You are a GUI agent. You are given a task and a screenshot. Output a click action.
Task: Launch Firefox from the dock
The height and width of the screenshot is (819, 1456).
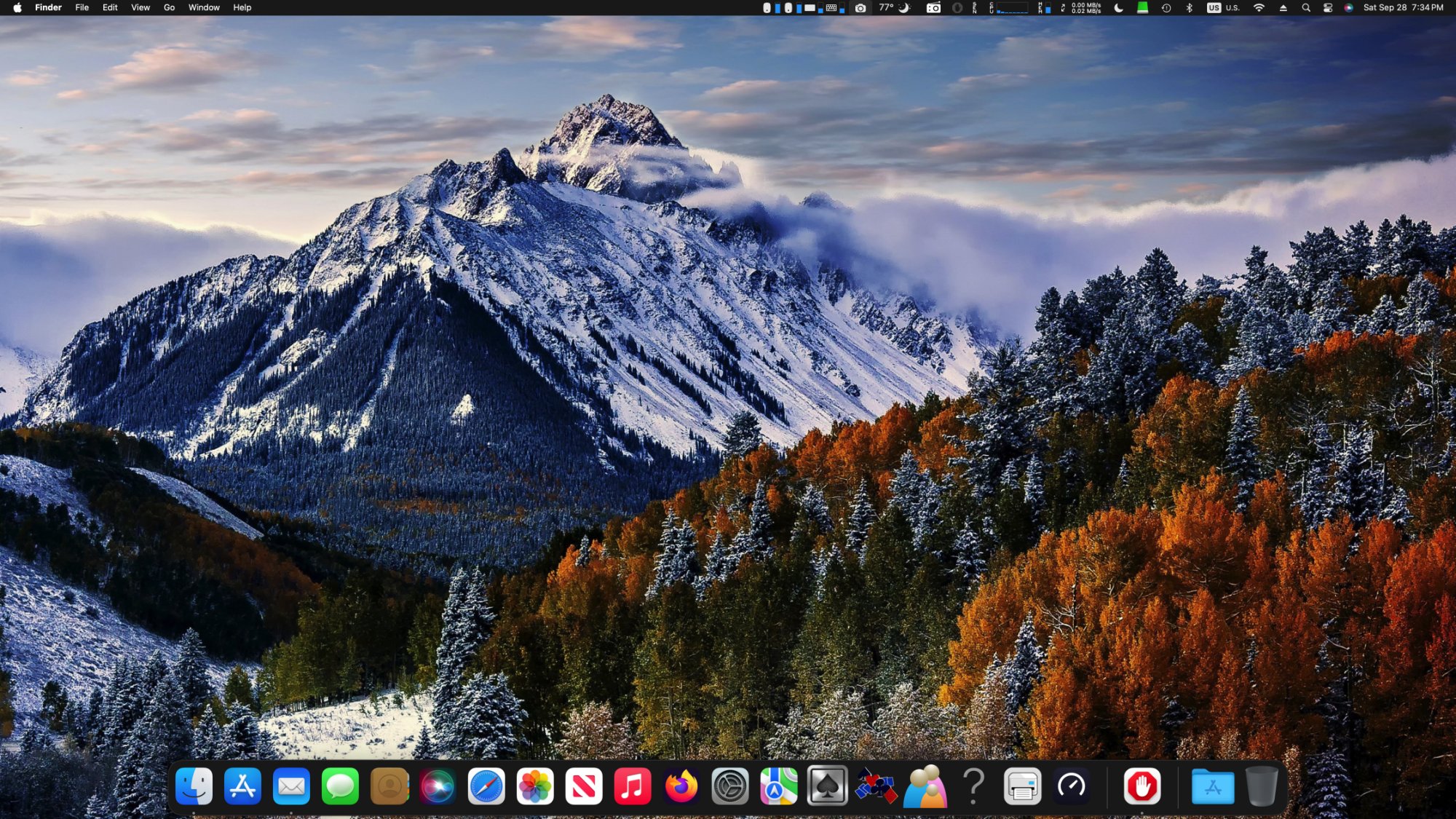(681, 786)
